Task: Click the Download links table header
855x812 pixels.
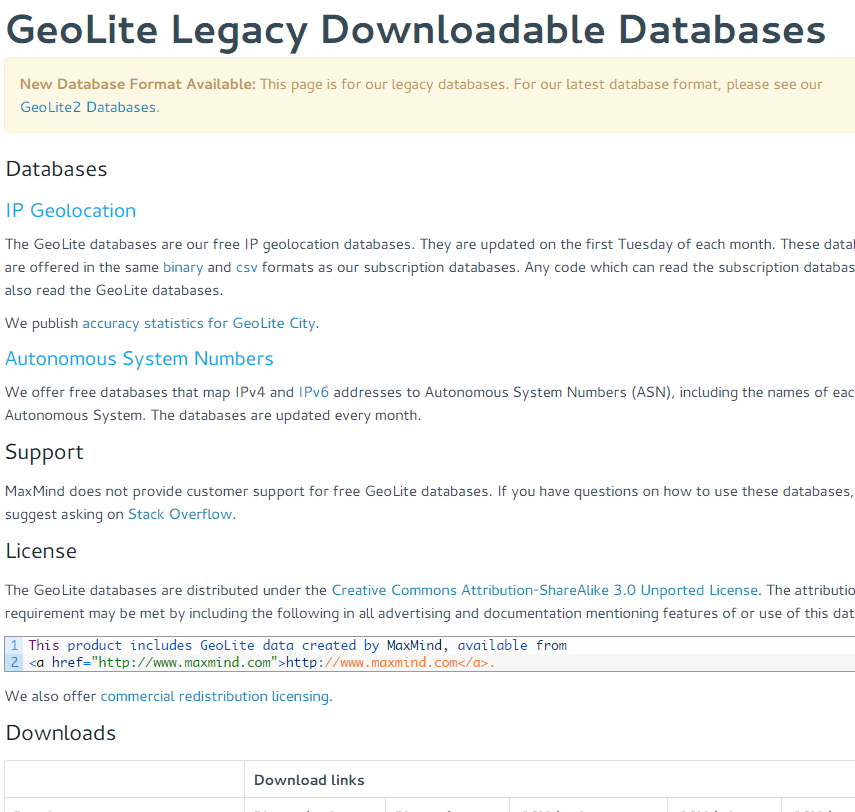Action: click(x=309, y=780)
